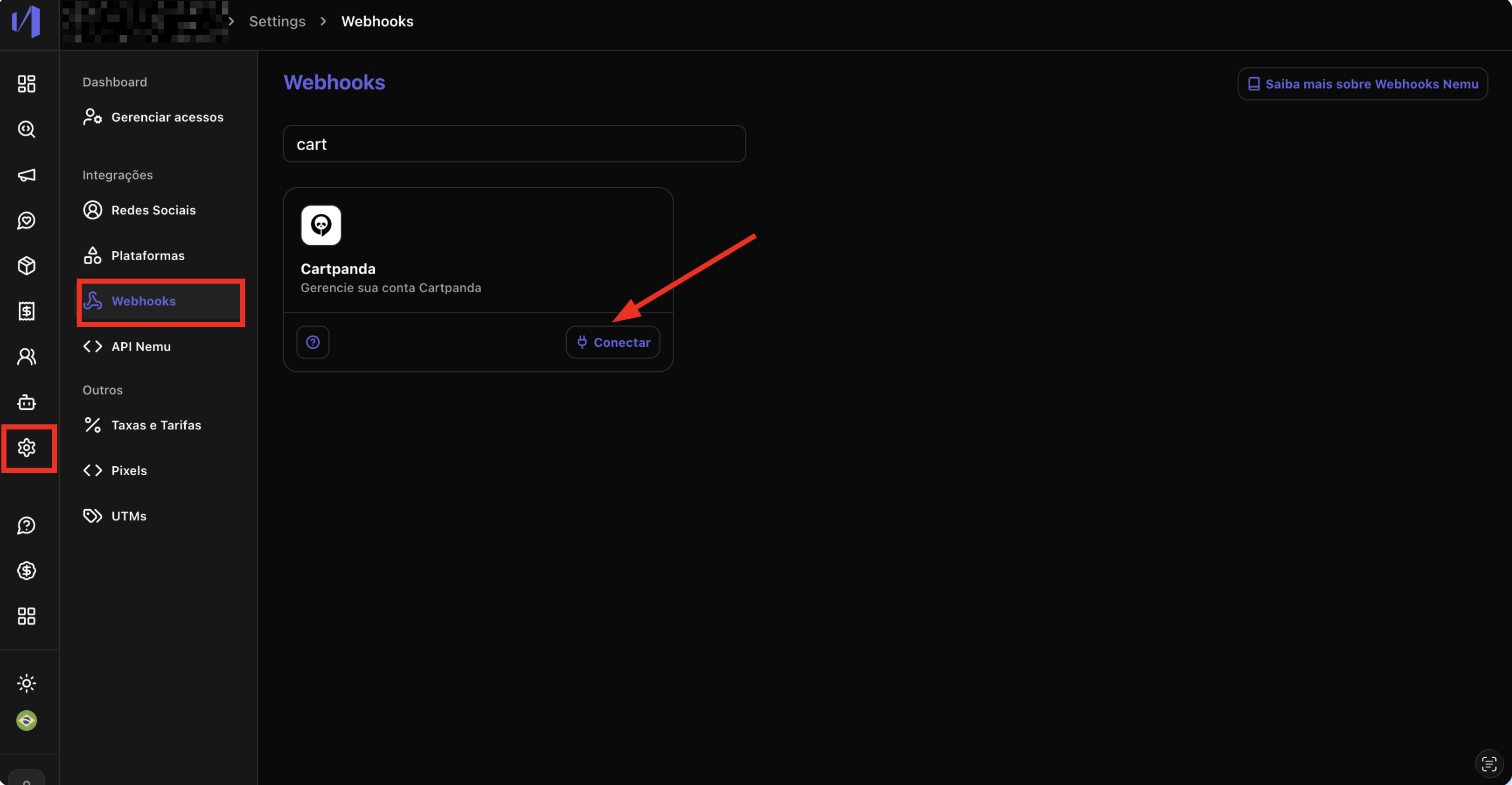Click Settings in the breadcrumb
1512x785 pixels.
click(x=277, y=21)
